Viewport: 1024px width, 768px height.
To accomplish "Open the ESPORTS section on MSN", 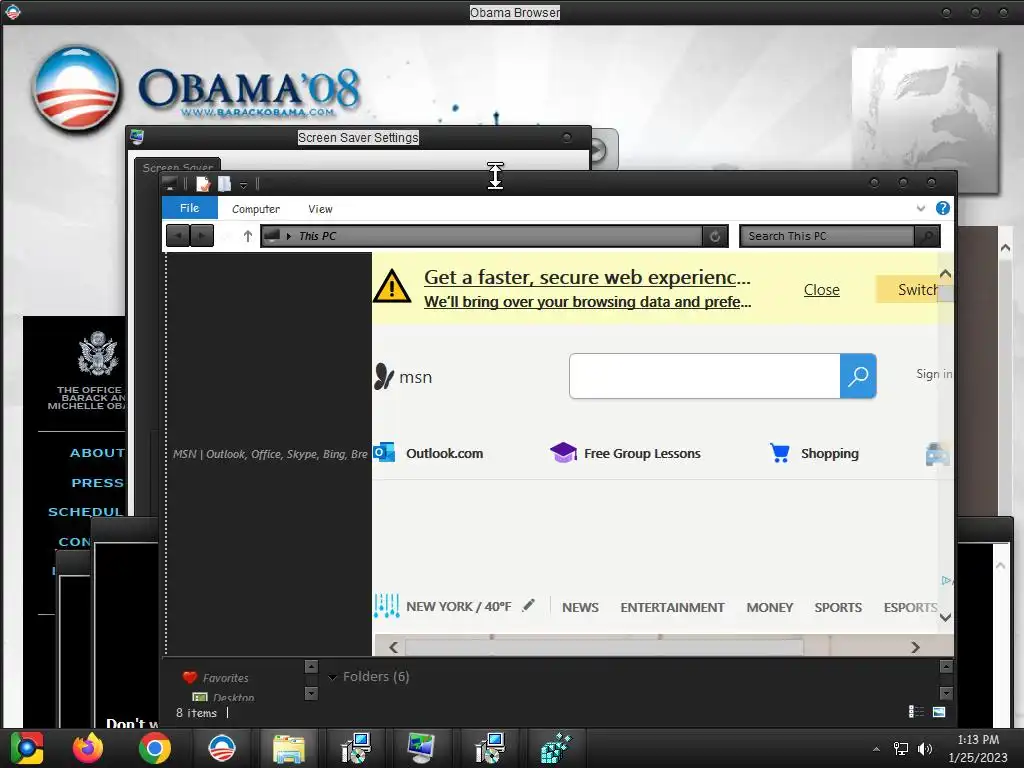I will coord(910,607).
